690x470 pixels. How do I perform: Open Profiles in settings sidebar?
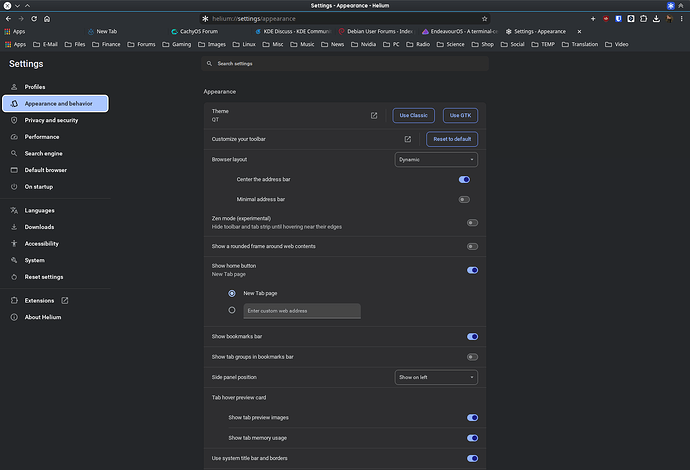55,87
